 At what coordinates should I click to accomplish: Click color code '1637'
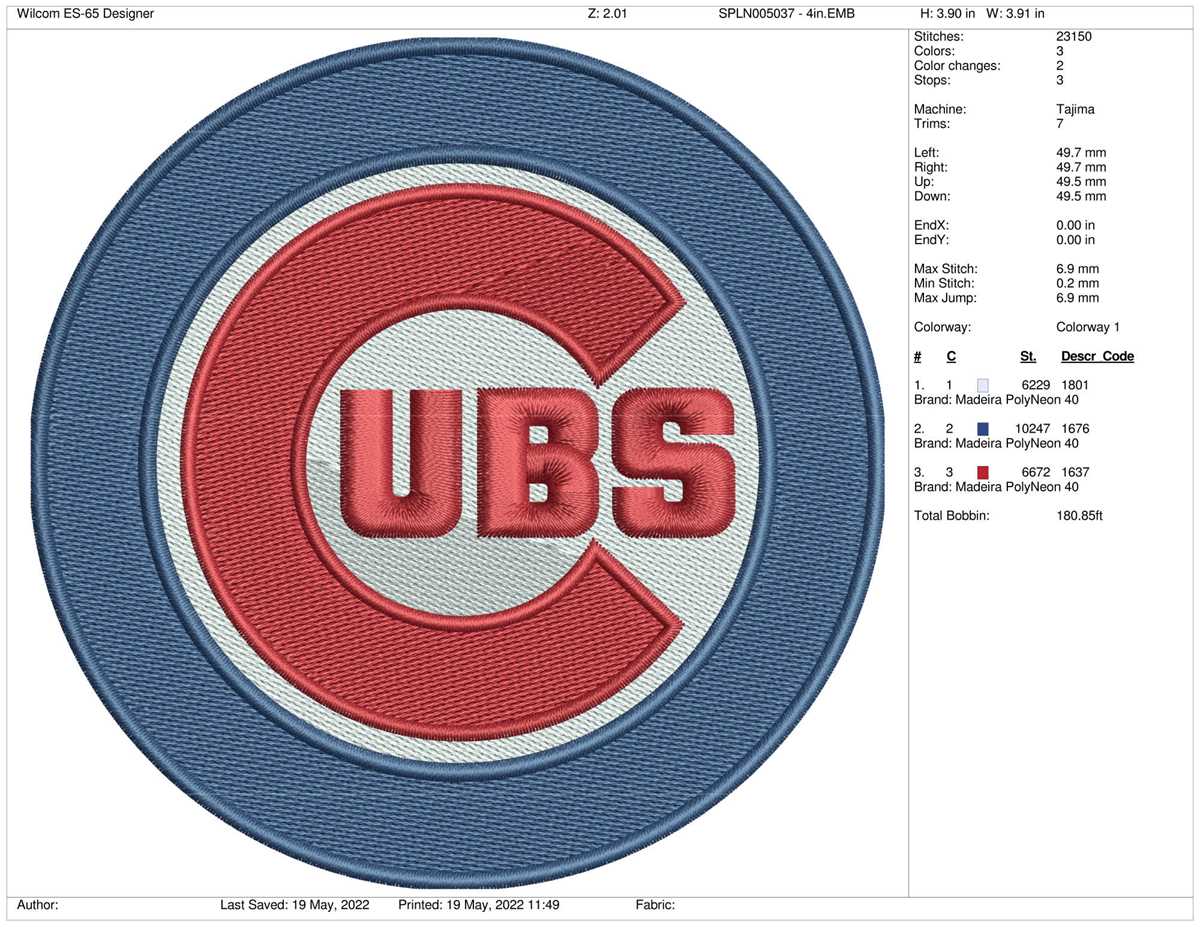tap(1075, 472)
